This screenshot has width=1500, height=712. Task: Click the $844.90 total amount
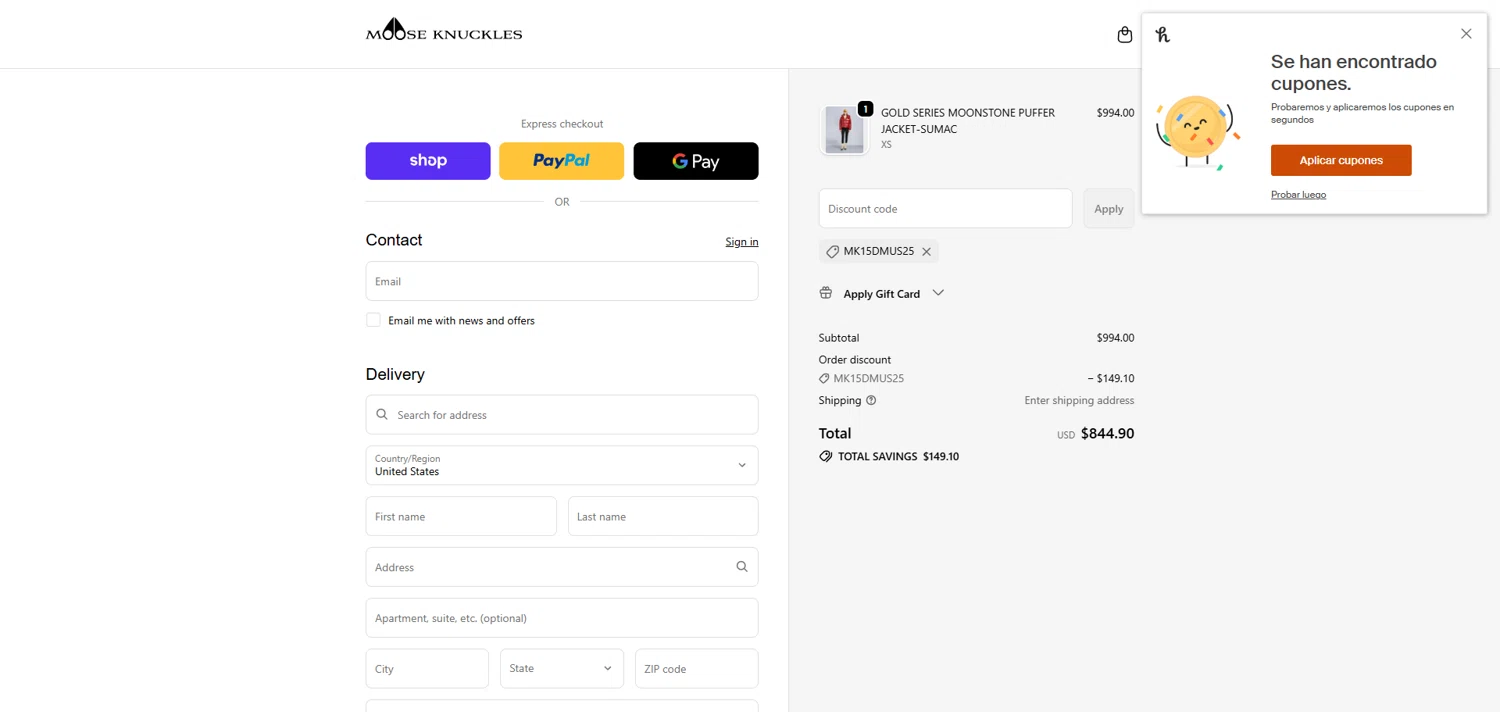coord(1107,434)
